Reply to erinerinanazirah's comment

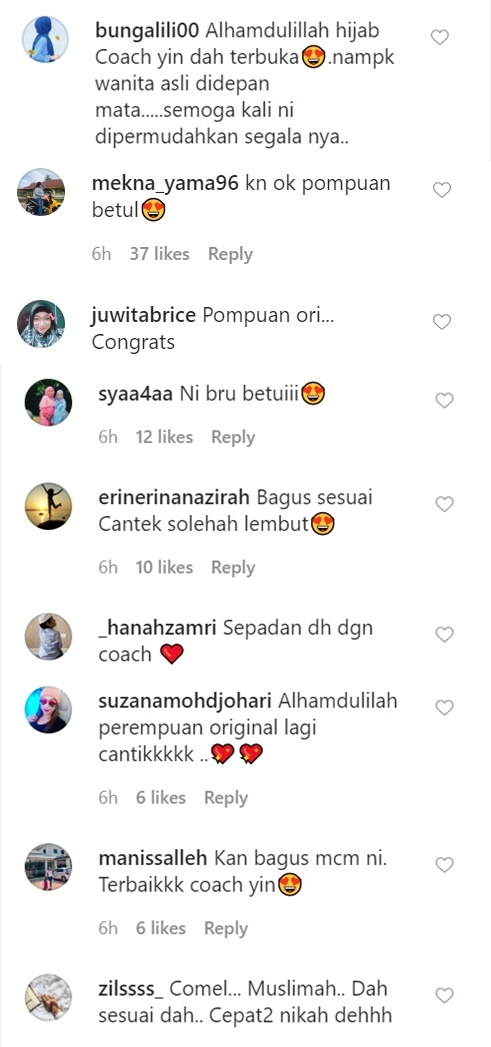point(233,568)
